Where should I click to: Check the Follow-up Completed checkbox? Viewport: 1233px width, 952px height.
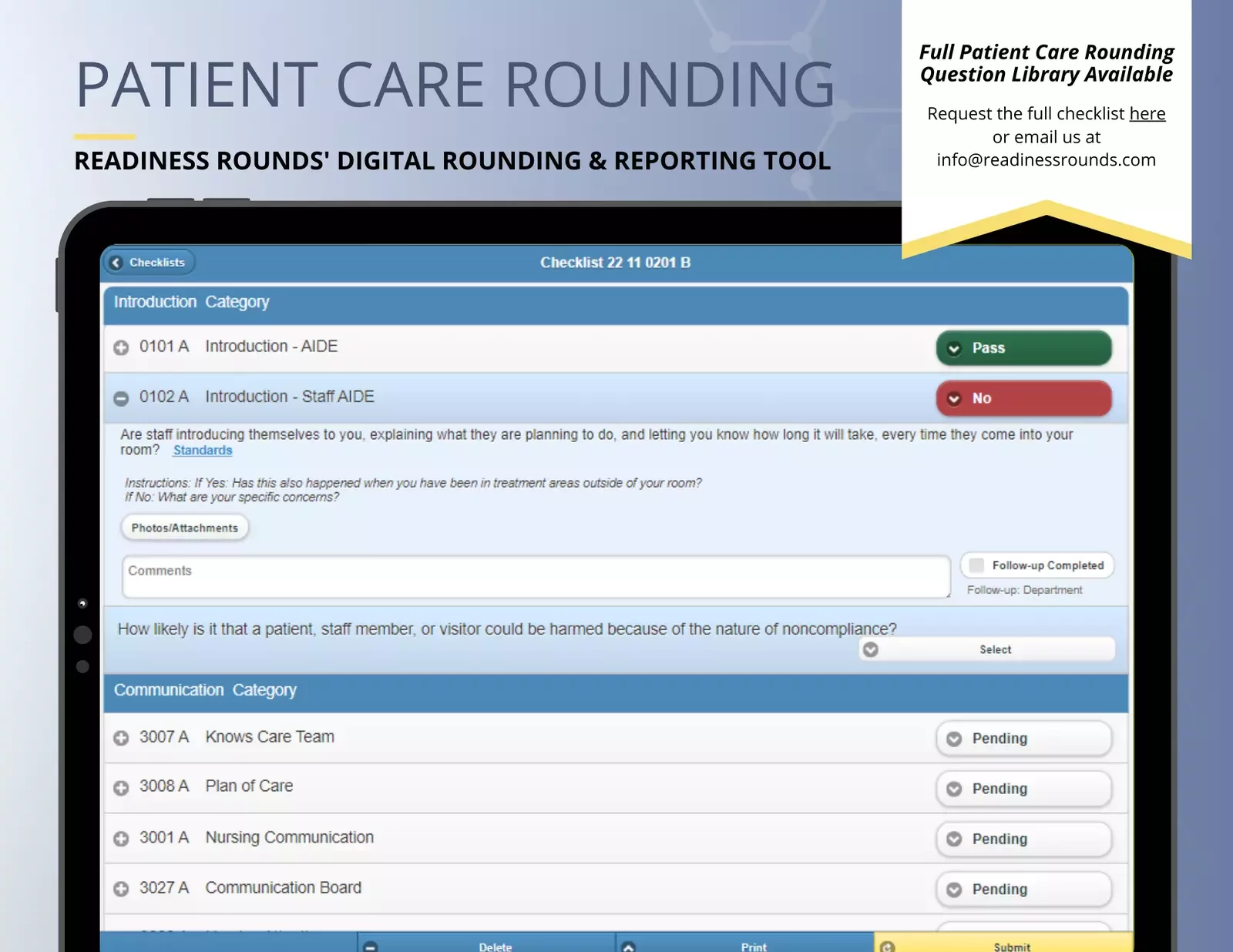976,565
